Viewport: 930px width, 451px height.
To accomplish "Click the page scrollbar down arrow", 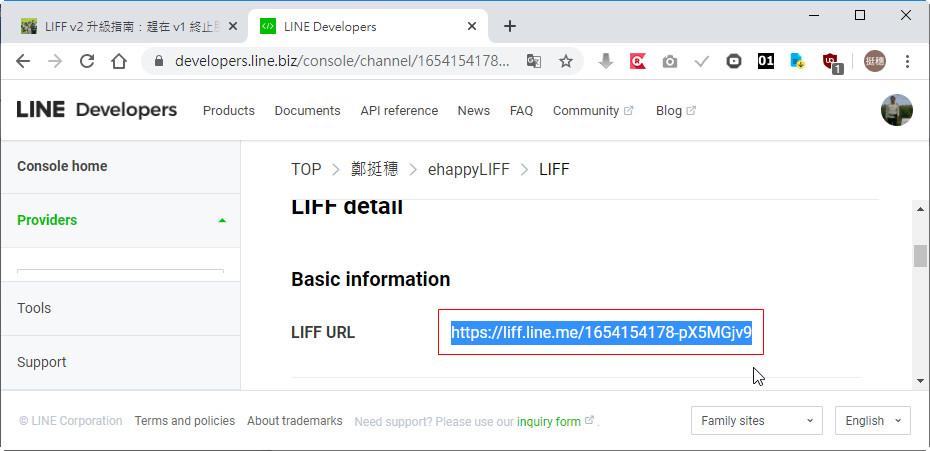I will point(920,380).
